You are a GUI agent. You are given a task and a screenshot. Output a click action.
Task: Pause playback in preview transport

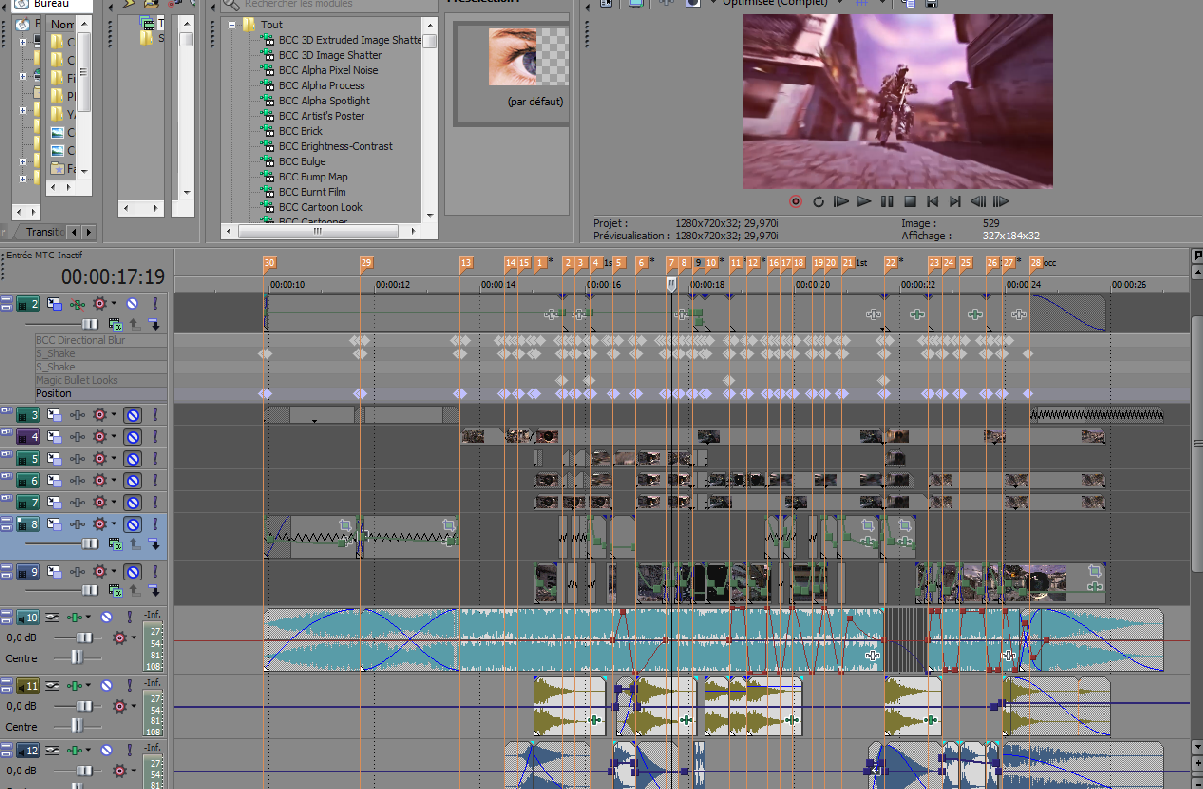click(x=887, y=201)
